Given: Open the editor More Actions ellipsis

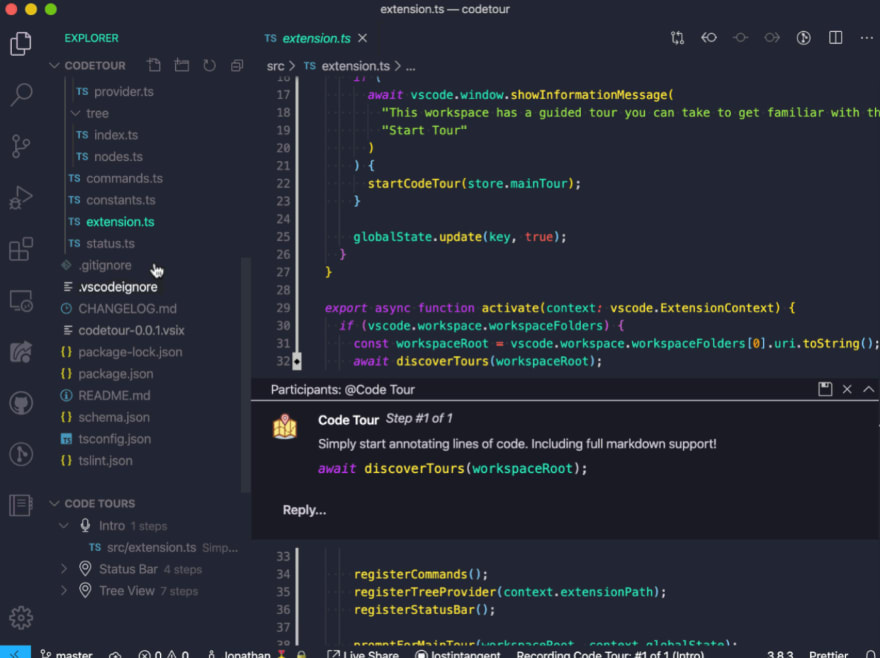Looking at the screenshot, I should [867, 38].
